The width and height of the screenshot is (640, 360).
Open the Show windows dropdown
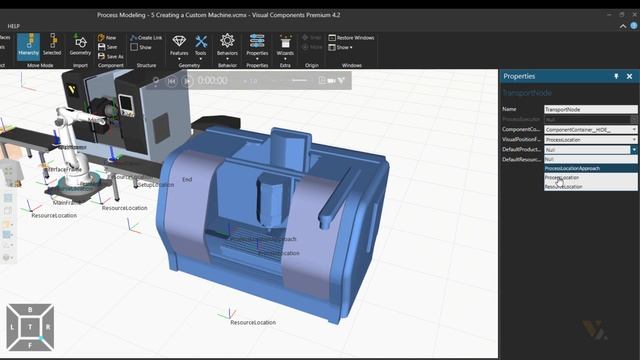point(340,47)
